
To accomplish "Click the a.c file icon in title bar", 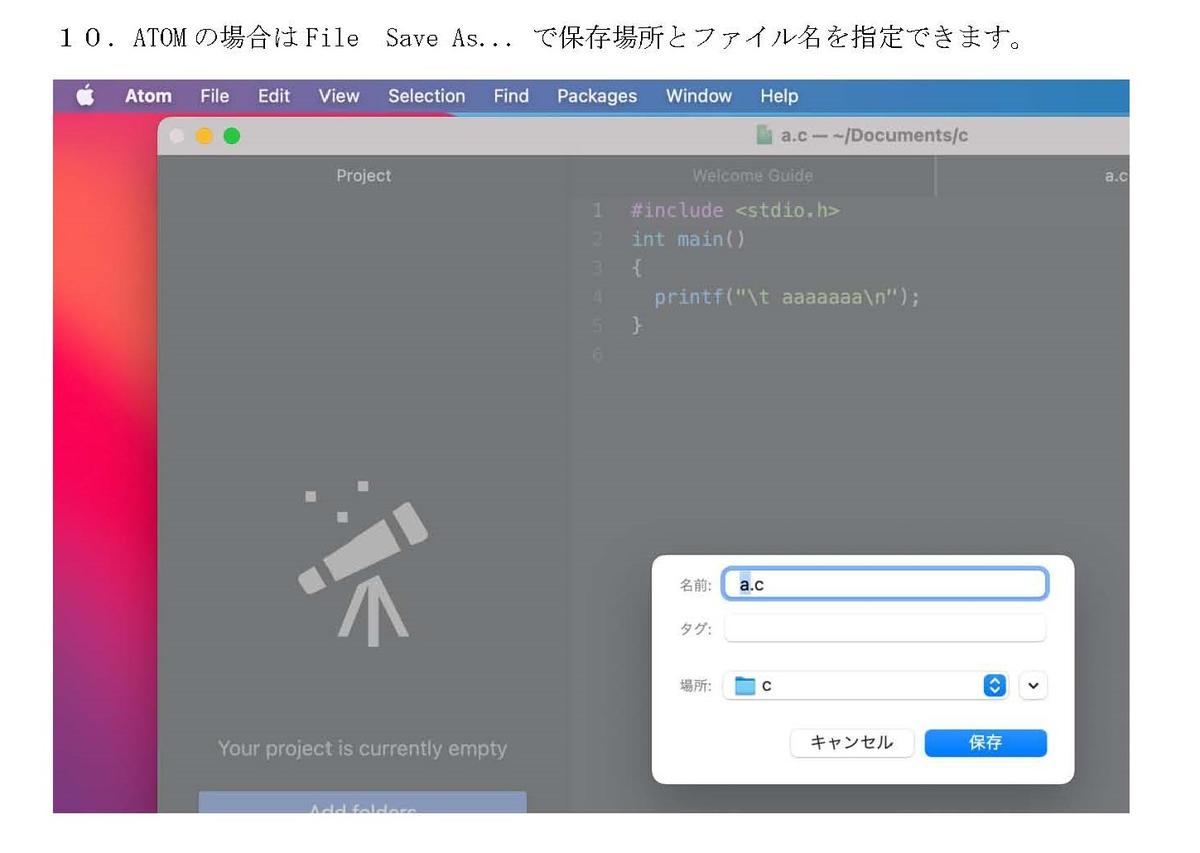I will pos(765,136).
